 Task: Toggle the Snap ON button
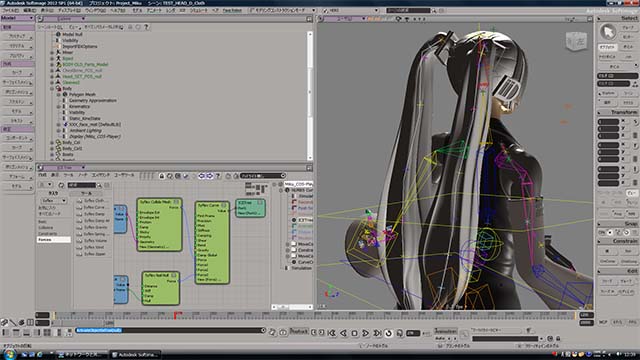602,233
